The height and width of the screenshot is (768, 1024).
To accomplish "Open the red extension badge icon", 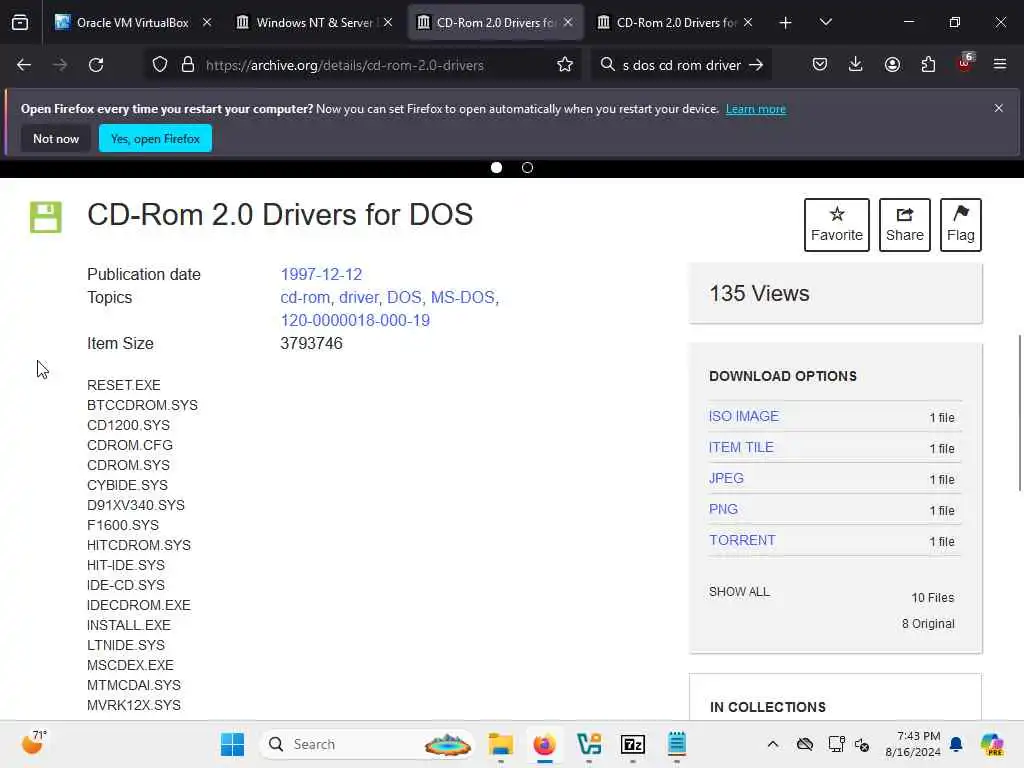I will coord(965,63).
